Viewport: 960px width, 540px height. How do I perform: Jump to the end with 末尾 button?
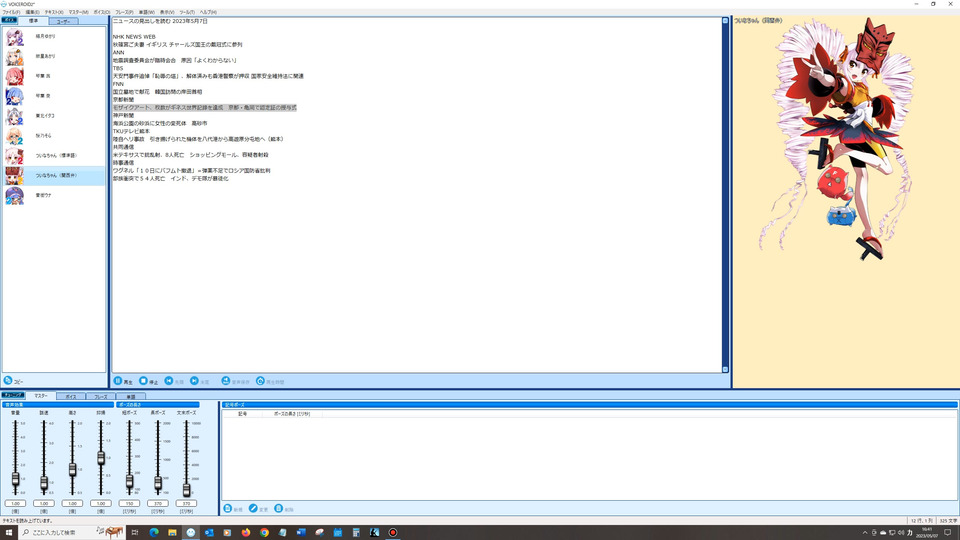coord(200,381)
